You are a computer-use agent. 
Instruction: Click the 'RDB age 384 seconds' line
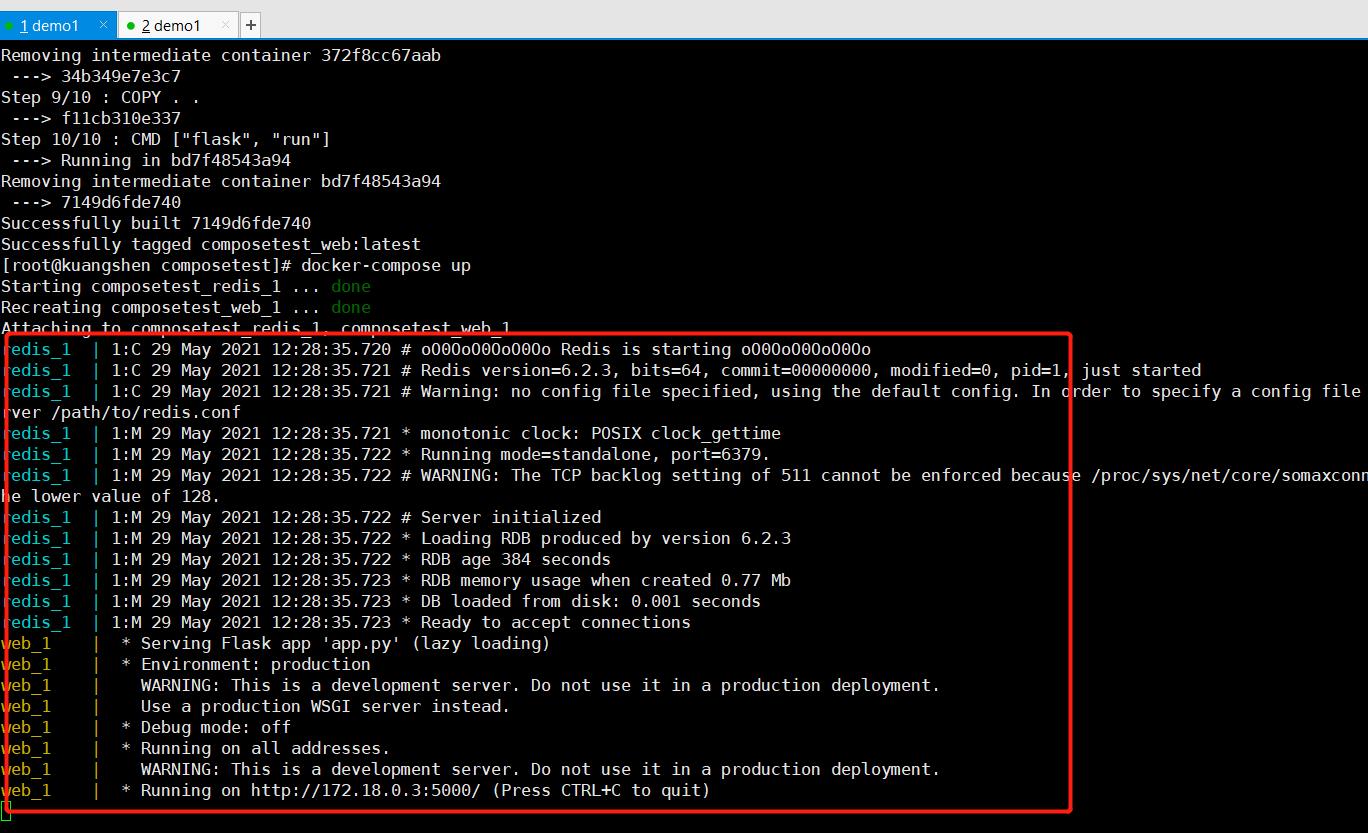tap(306, 560)
